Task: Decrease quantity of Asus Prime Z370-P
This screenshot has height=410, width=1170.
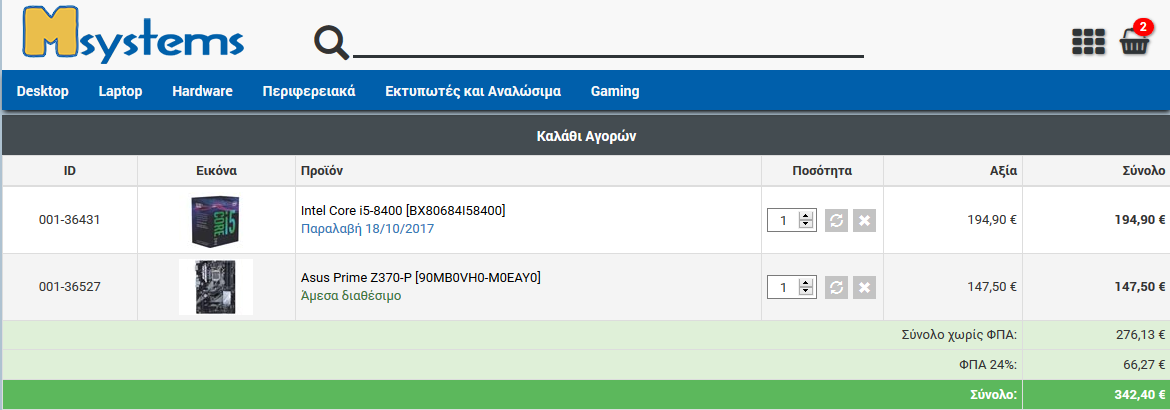Action: pos(805,292)
